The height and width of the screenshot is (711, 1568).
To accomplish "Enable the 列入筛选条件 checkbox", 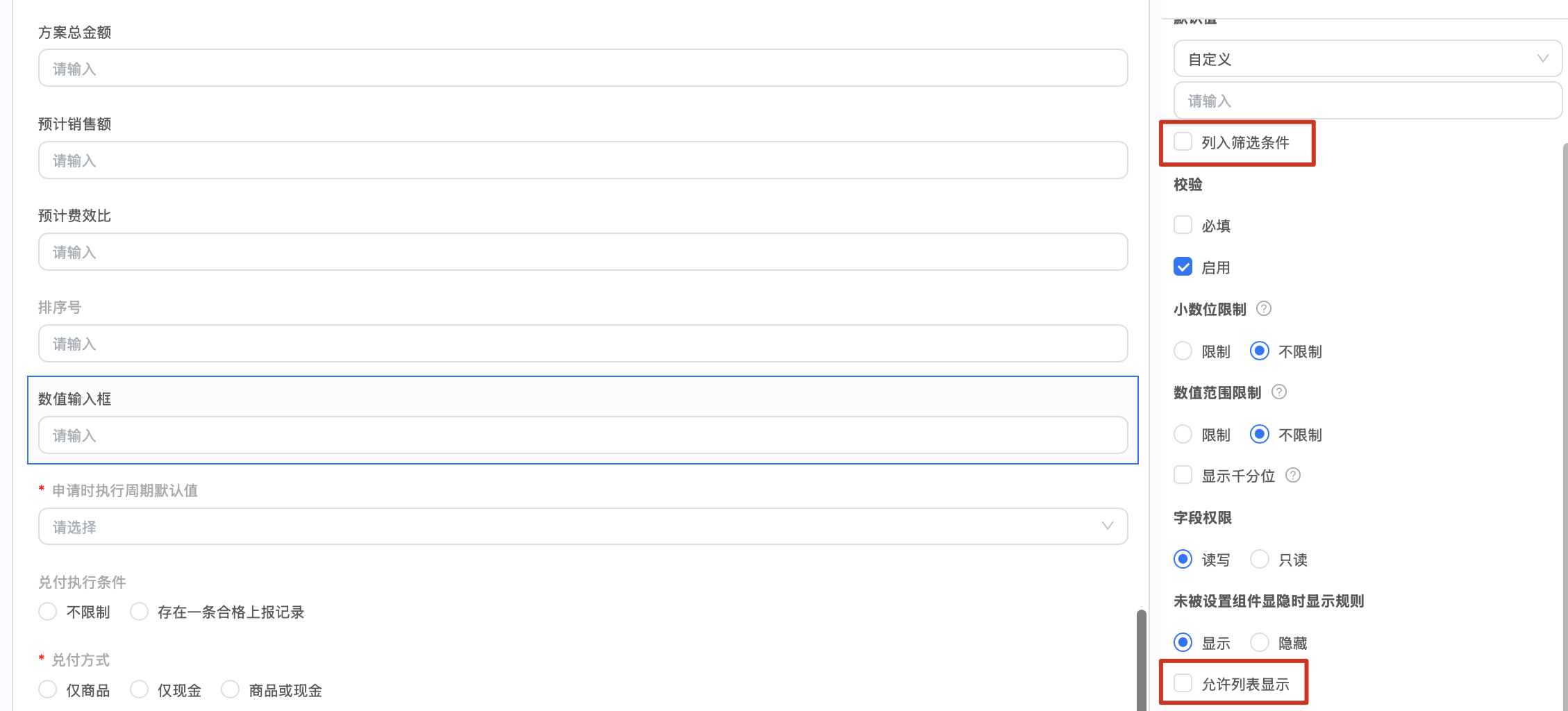I will coord(1183,142).
